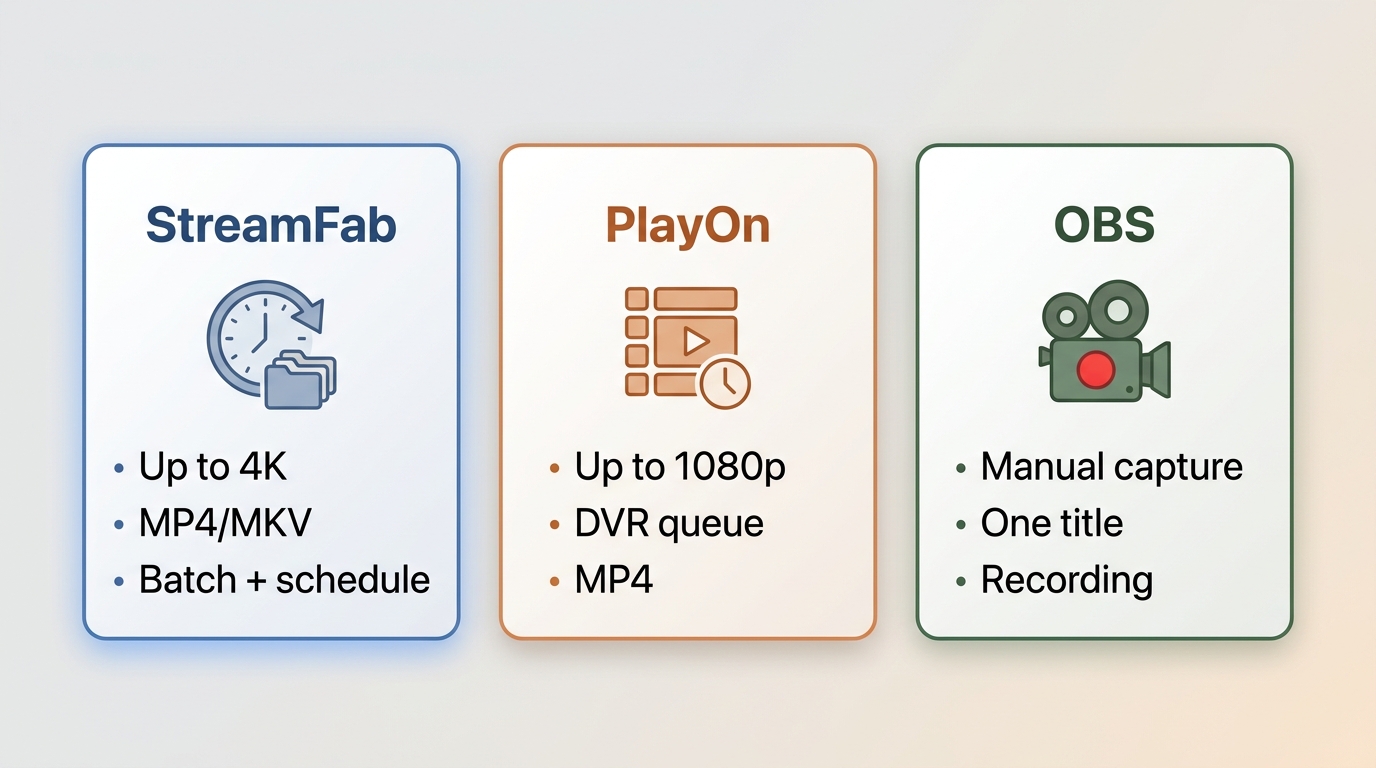Click the "One title" text
Image resolution: width=1376 pixels, height=768 pixels.
(1052, 523)
